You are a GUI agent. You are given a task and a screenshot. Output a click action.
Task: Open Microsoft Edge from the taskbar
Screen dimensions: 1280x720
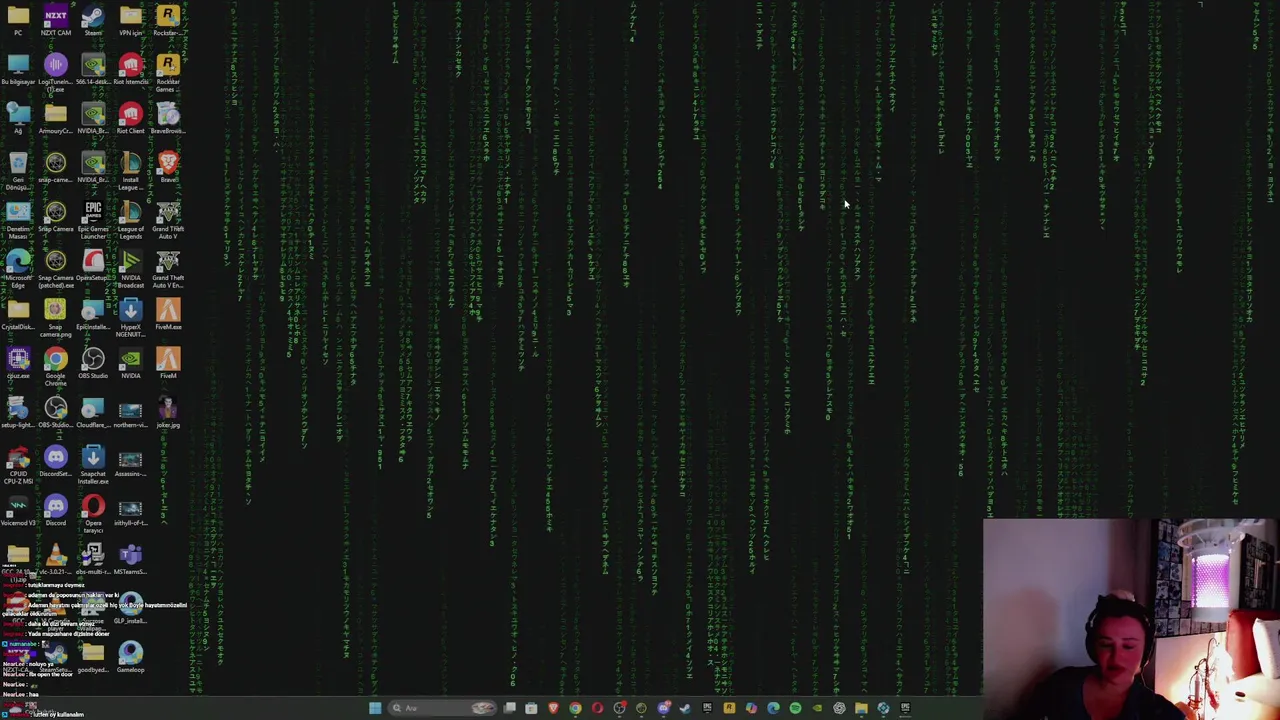pos(773,708)
